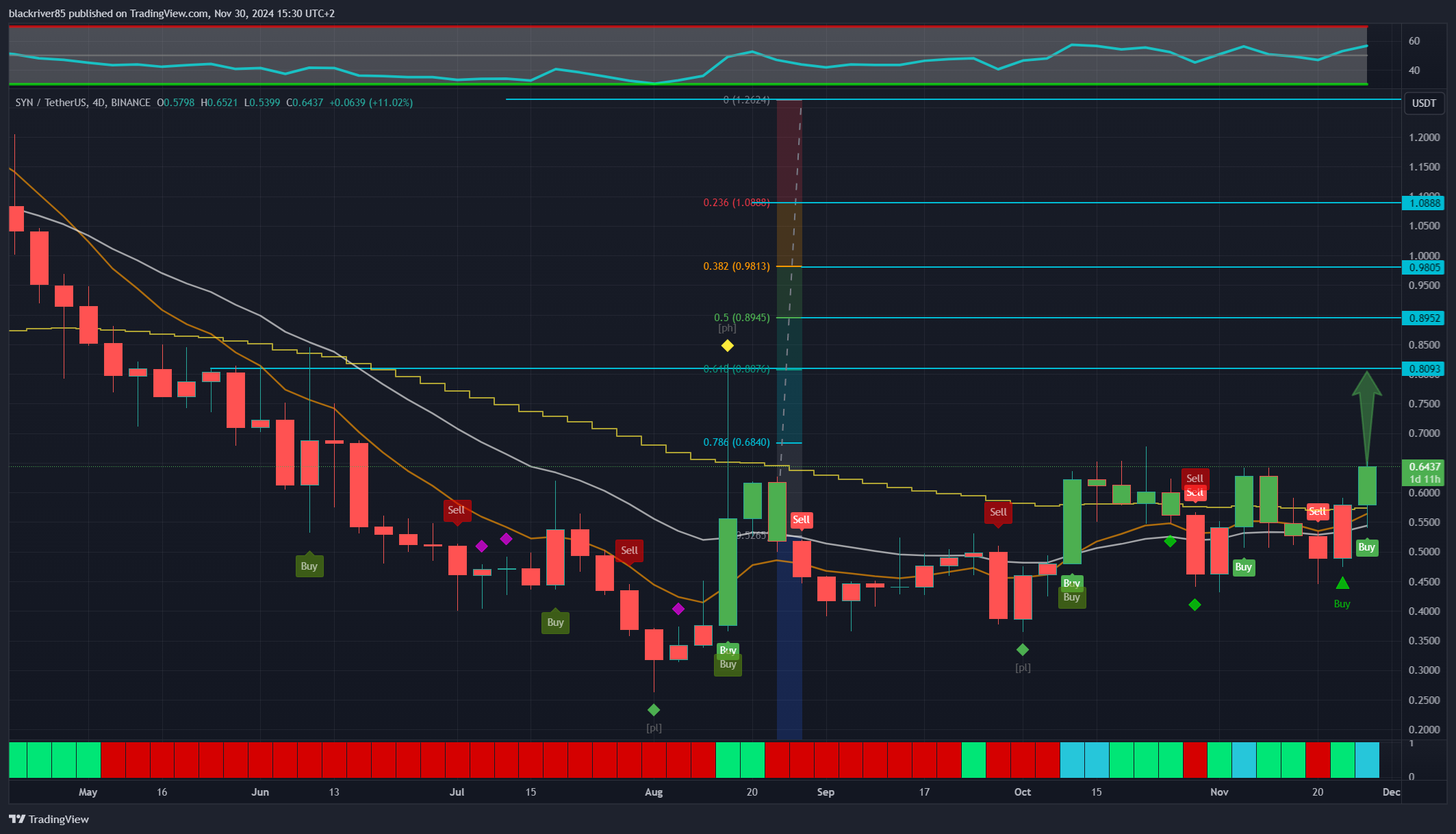Click the plain green Buy text below the triangle
1456x834 pixels.
(x=1342, y=604)
